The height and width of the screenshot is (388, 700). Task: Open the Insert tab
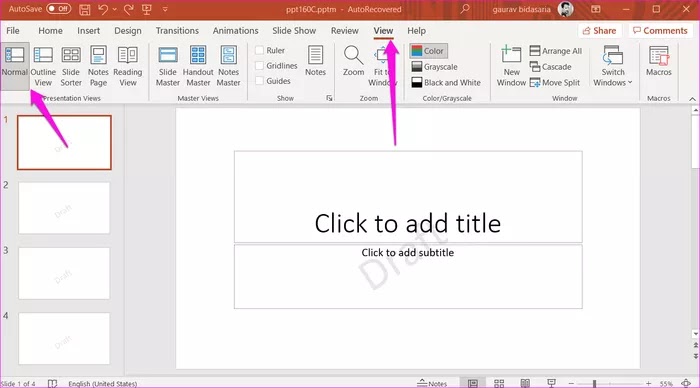coord(88,31)
